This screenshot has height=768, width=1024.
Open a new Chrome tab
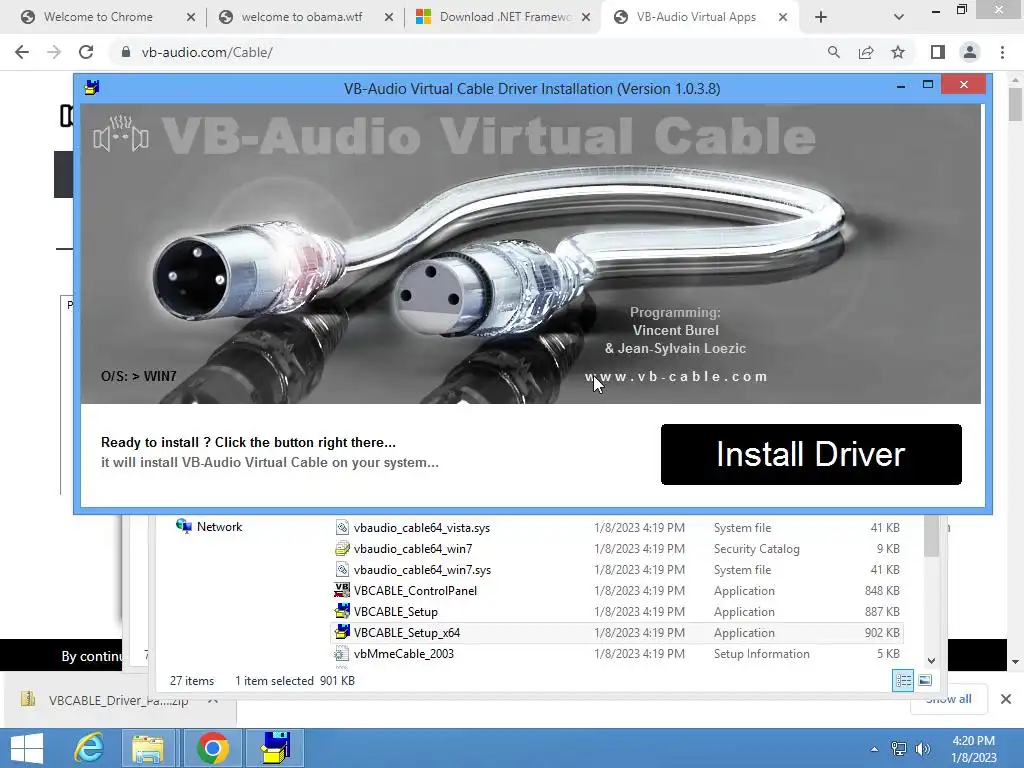[x=821, y=18]
